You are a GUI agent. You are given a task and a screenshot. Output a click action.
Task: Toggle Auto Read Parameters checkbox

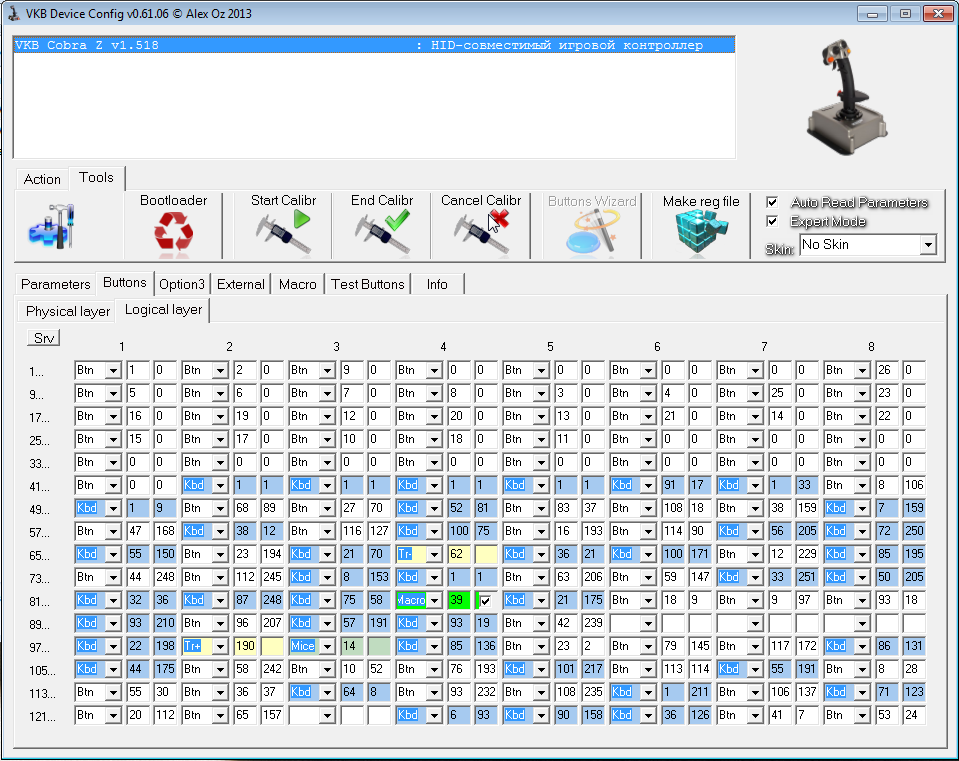point(772,202)
